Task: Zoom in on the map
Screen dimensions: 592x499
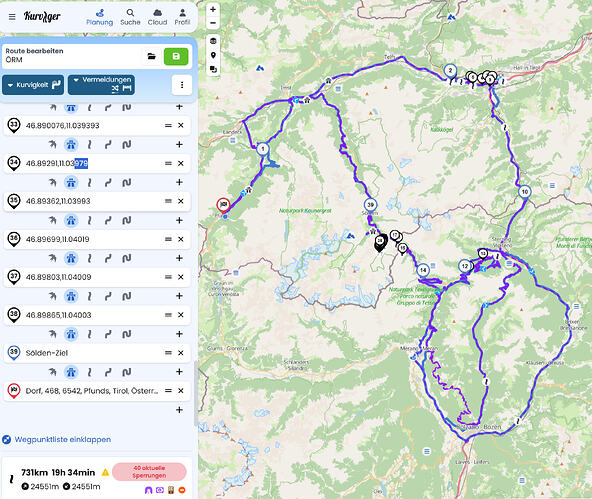Action: click(213, 9)
